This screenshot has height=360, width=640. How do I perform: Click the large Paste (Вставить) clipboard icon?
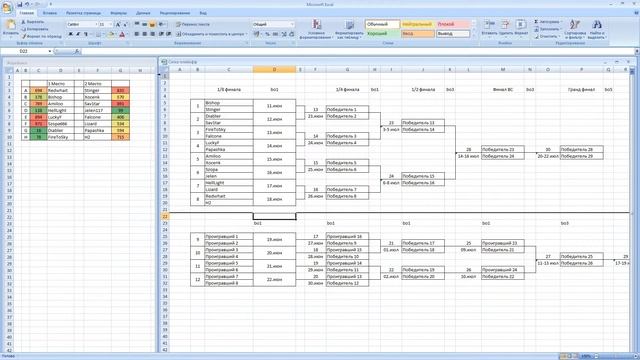point(10,25)
